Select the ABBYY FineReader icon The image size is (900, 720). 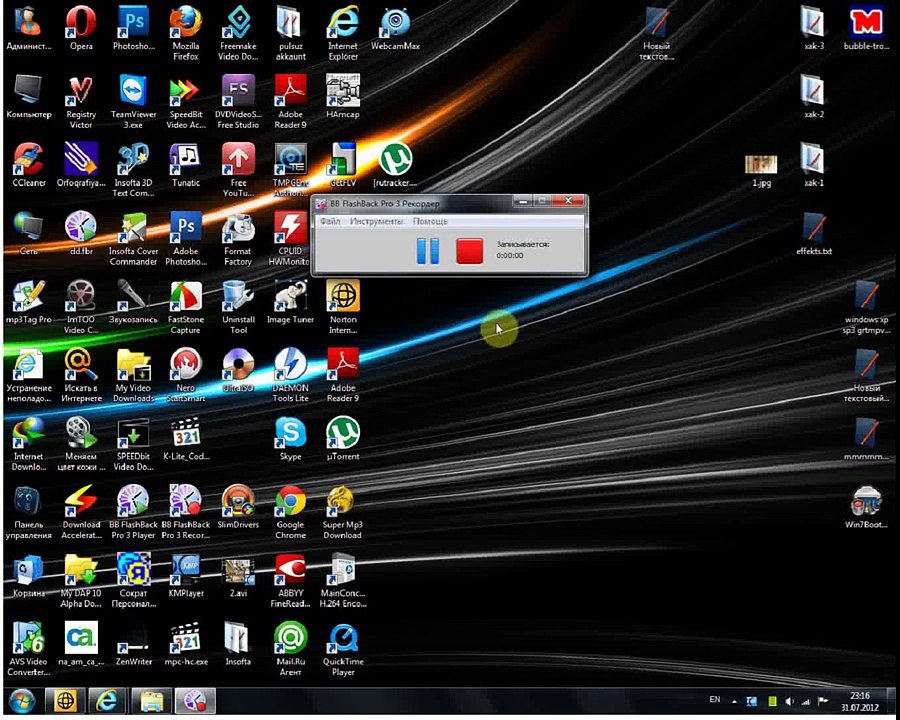(x=290, y=580)
